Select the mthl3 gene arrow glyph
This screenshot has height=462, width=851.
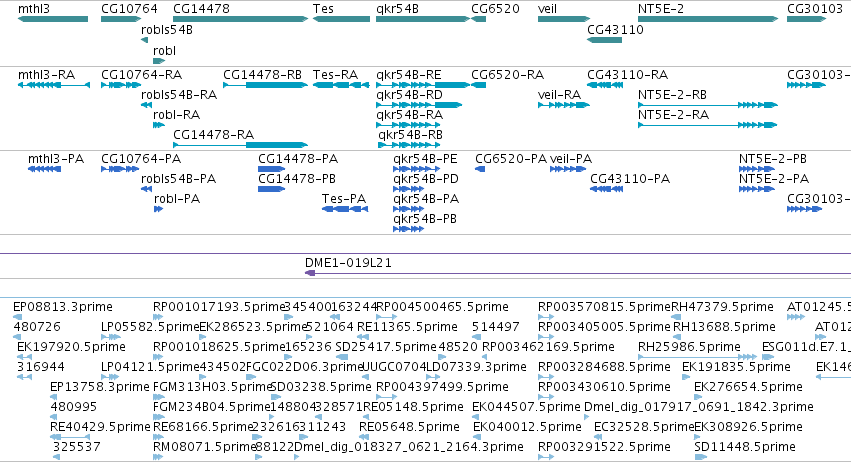pos(53,19)
